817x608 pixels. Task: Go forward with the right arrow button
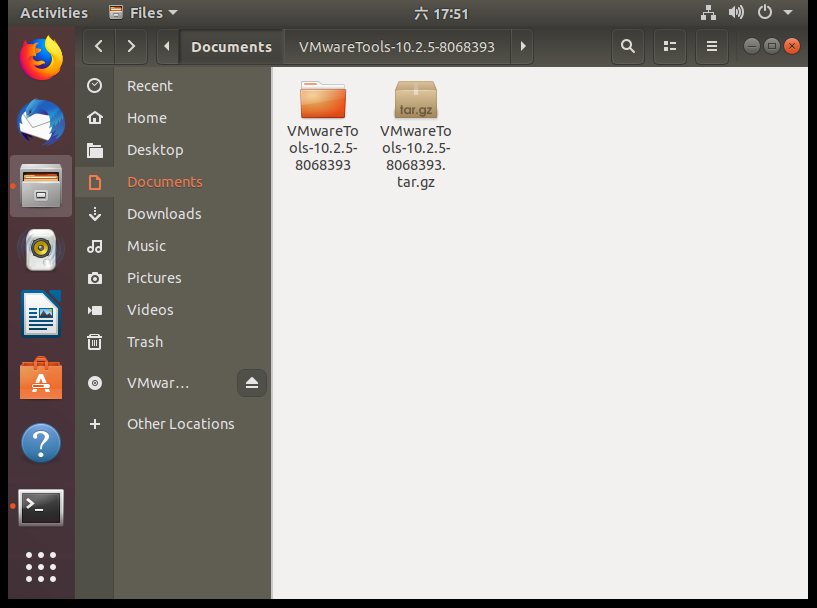pos(131,46)
